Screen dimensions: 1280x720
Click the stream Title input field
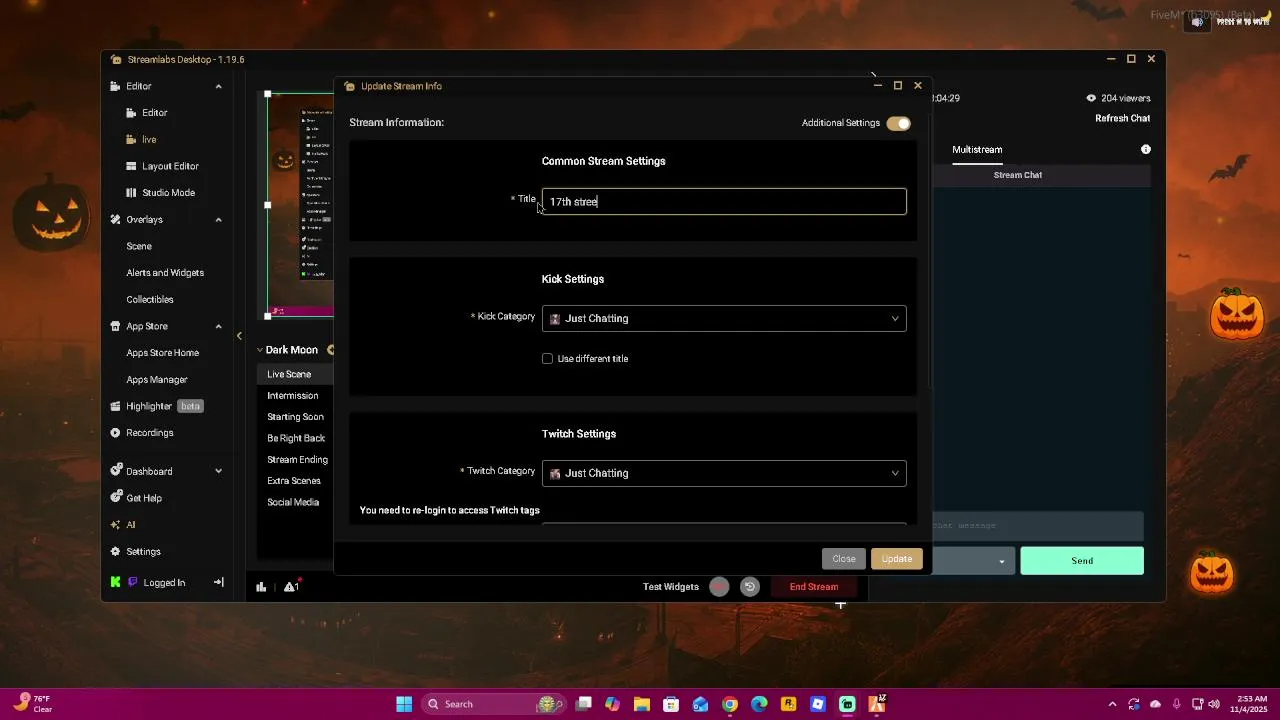pyautogui.click(x=724, y=201)
